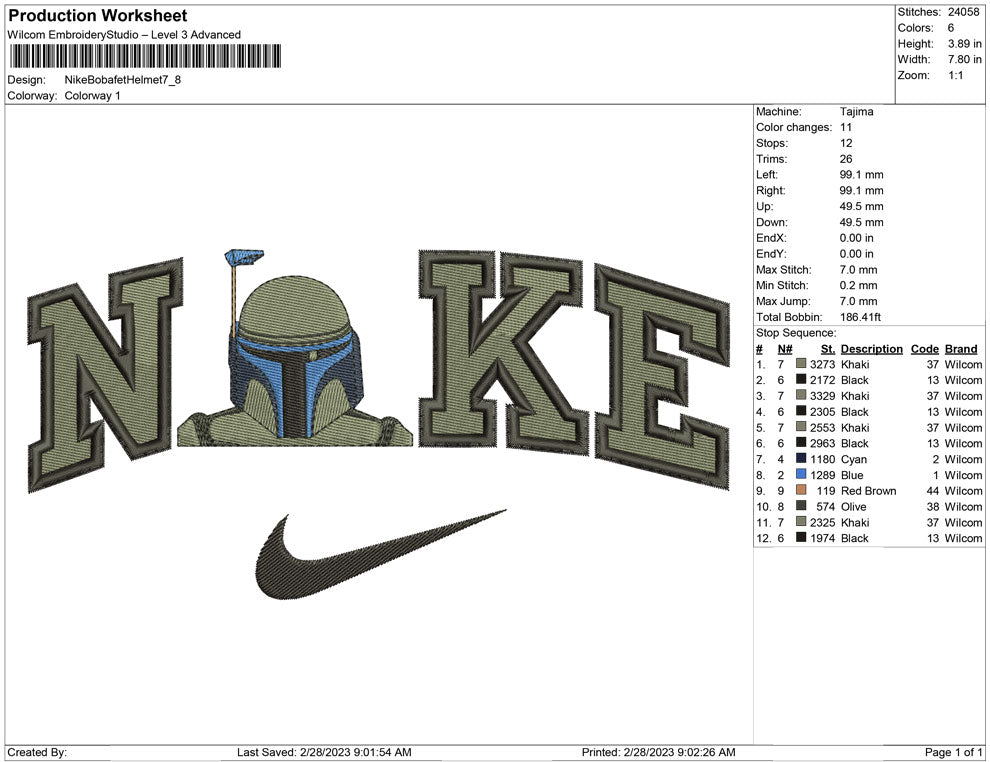The height and width of the screenshot is (762, 990).
Task: Click the helmet embroidery in the design preview
Action: (x=295, y=357)
